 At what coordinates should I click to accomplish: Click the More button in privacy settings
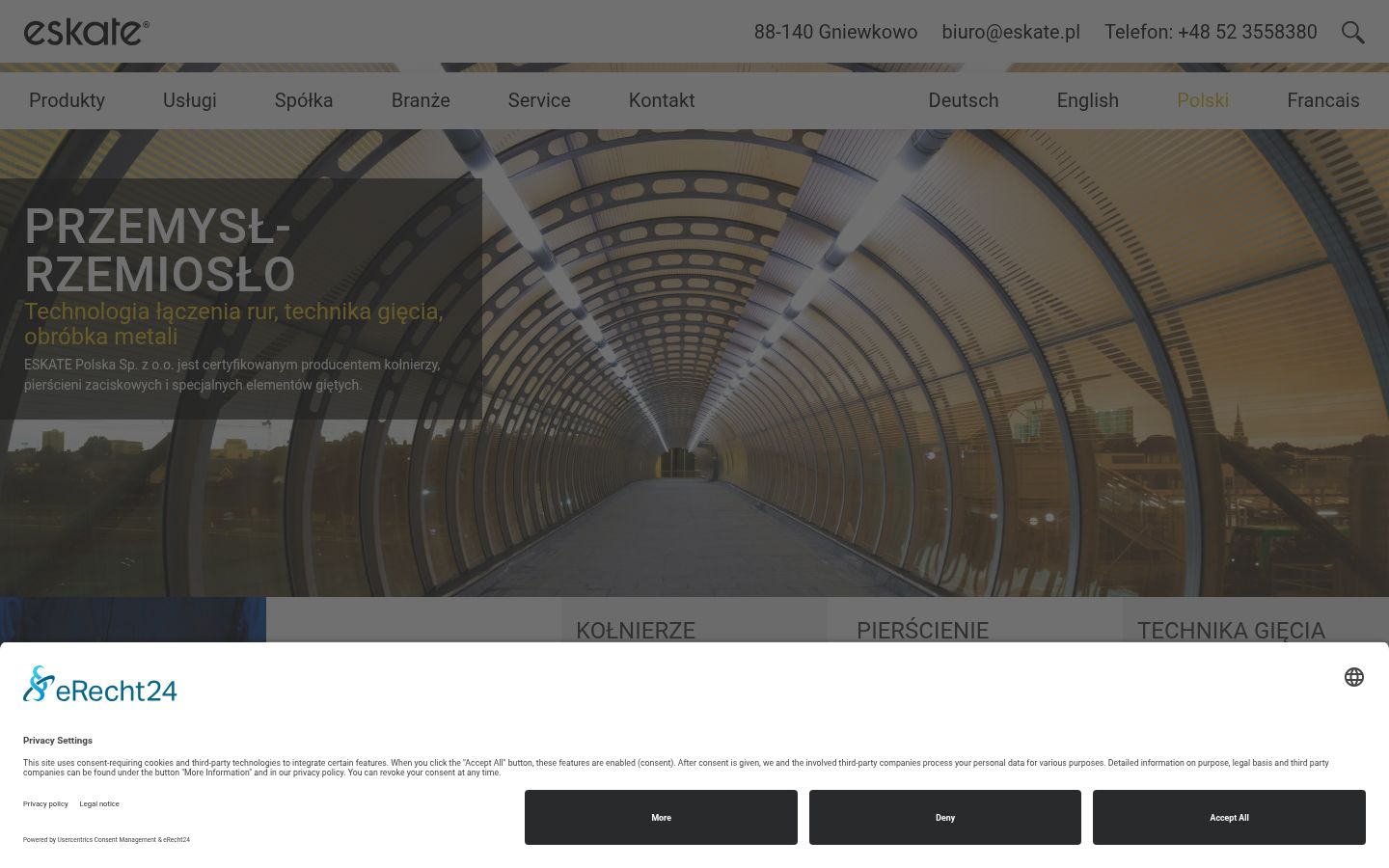point(661,818)
